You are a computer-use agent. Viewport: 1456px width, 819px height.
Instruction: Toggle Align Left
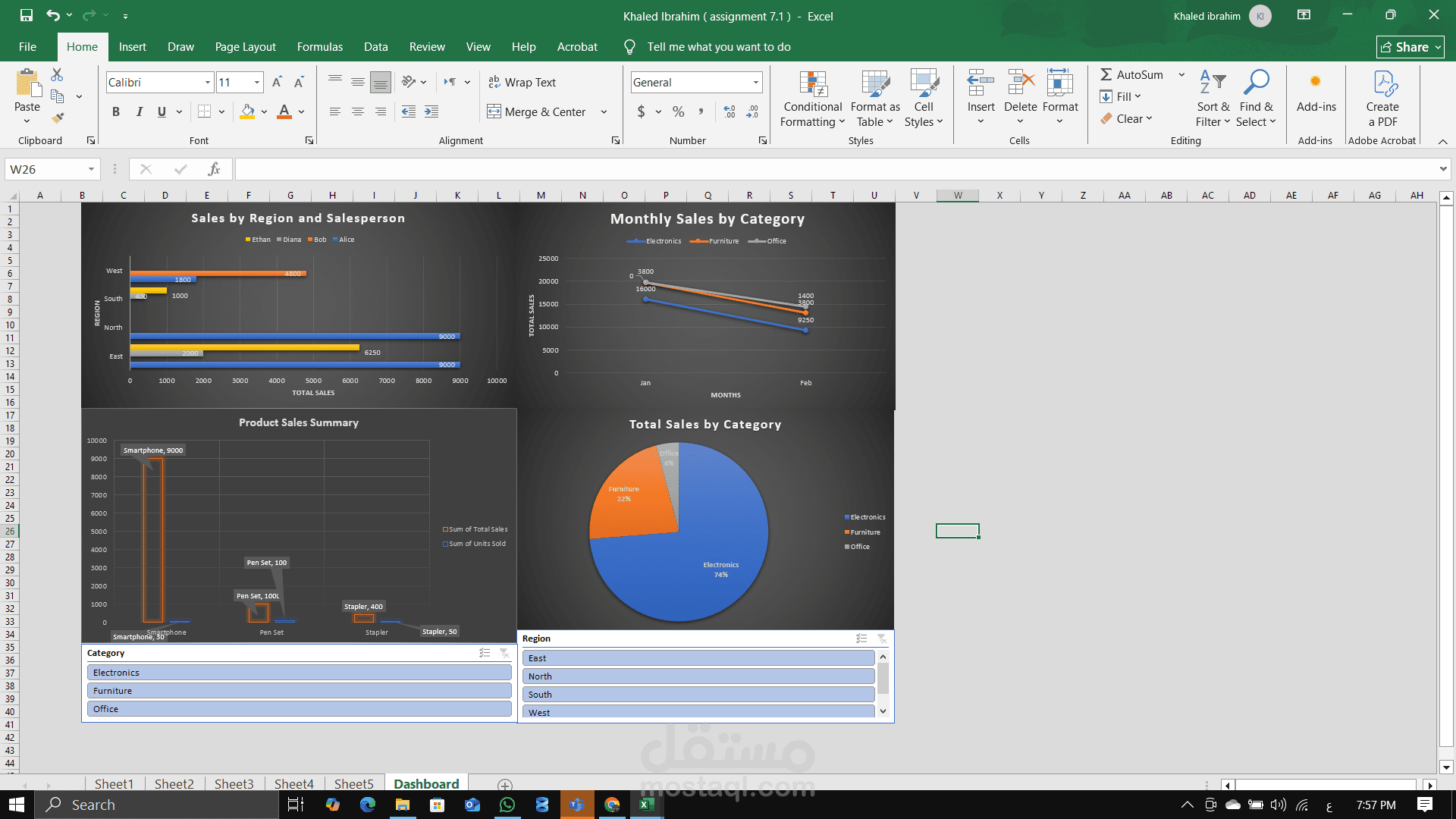tap(335, 111)
